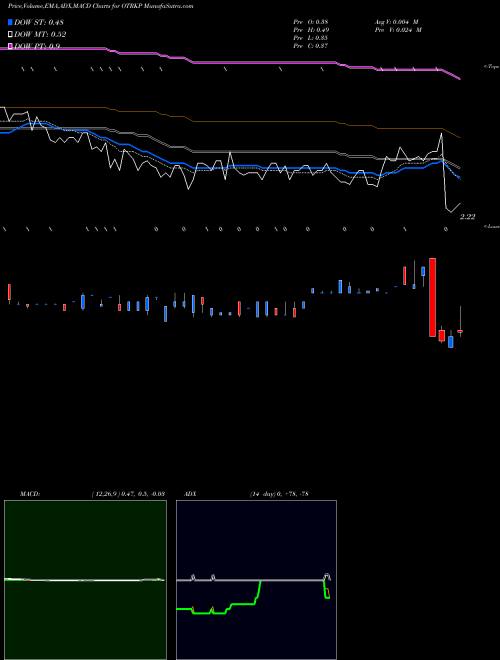Click the 'Avg V: 0.004 M' volume text
This screenshot has width=500, height=660.
click(396, 22)
